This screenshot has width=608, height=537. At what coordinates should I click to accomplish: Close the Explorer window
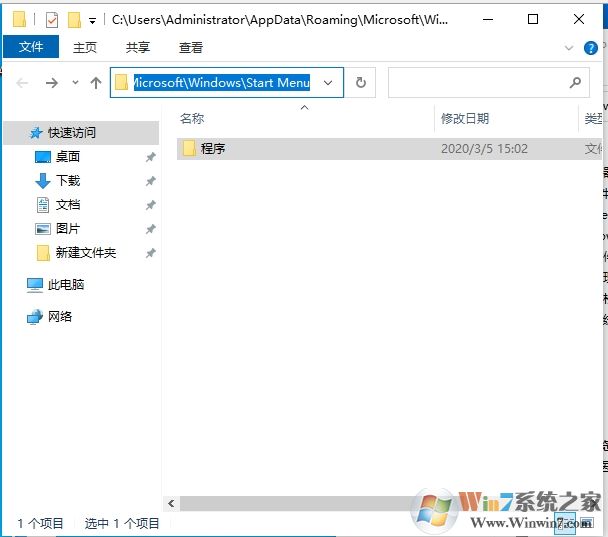[x=579, y=19]
